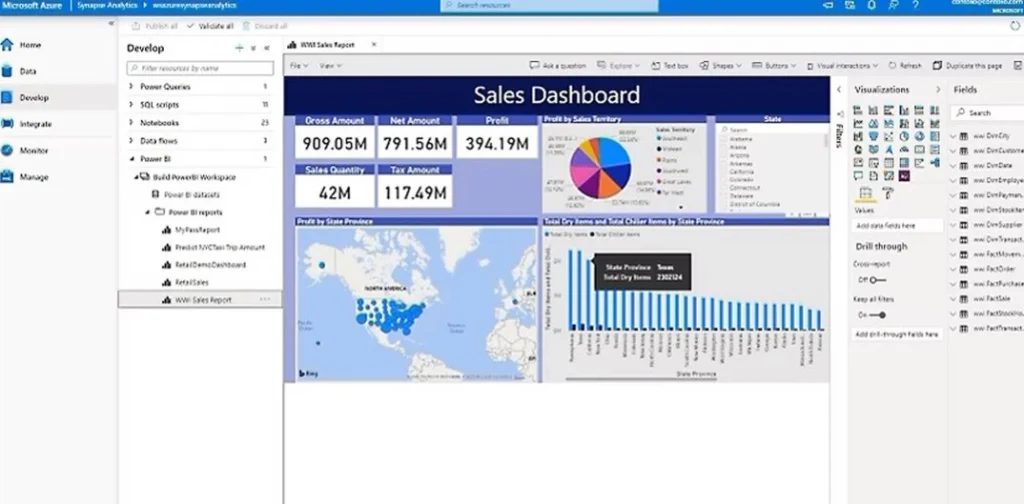1024x504 pixels.
Task: Click the Text box toolbar icon
Action: pyautogui.click(x=655, y=66)
